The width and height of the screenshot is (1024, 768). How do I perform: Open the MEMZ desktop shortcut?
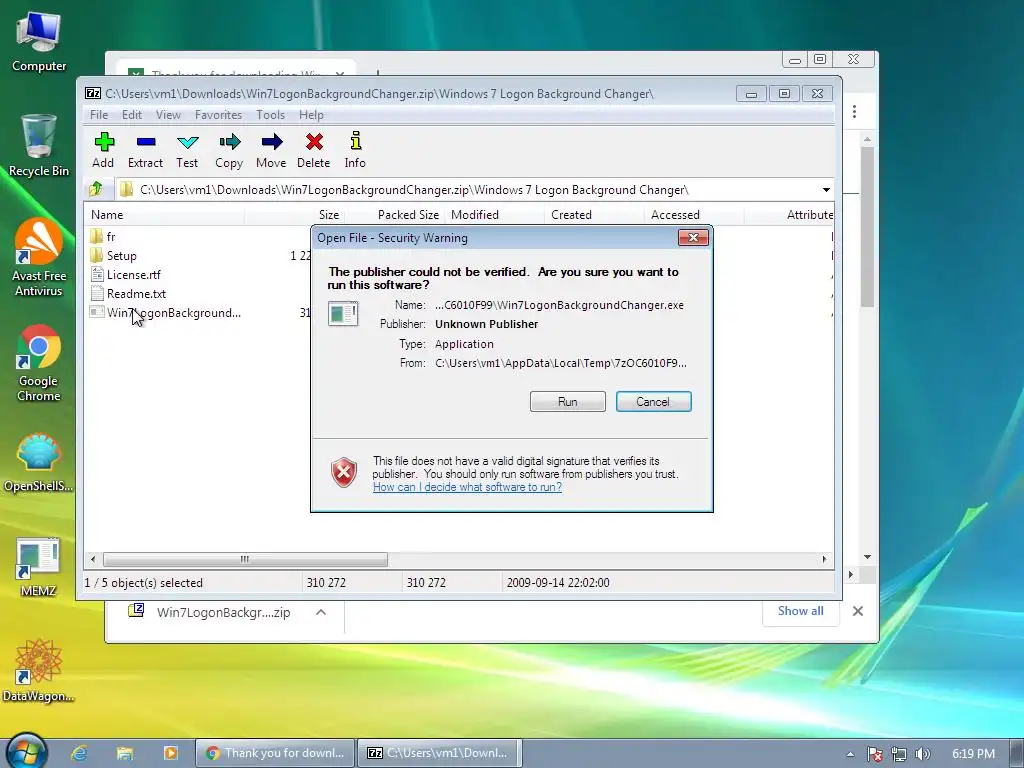[39, 567]
